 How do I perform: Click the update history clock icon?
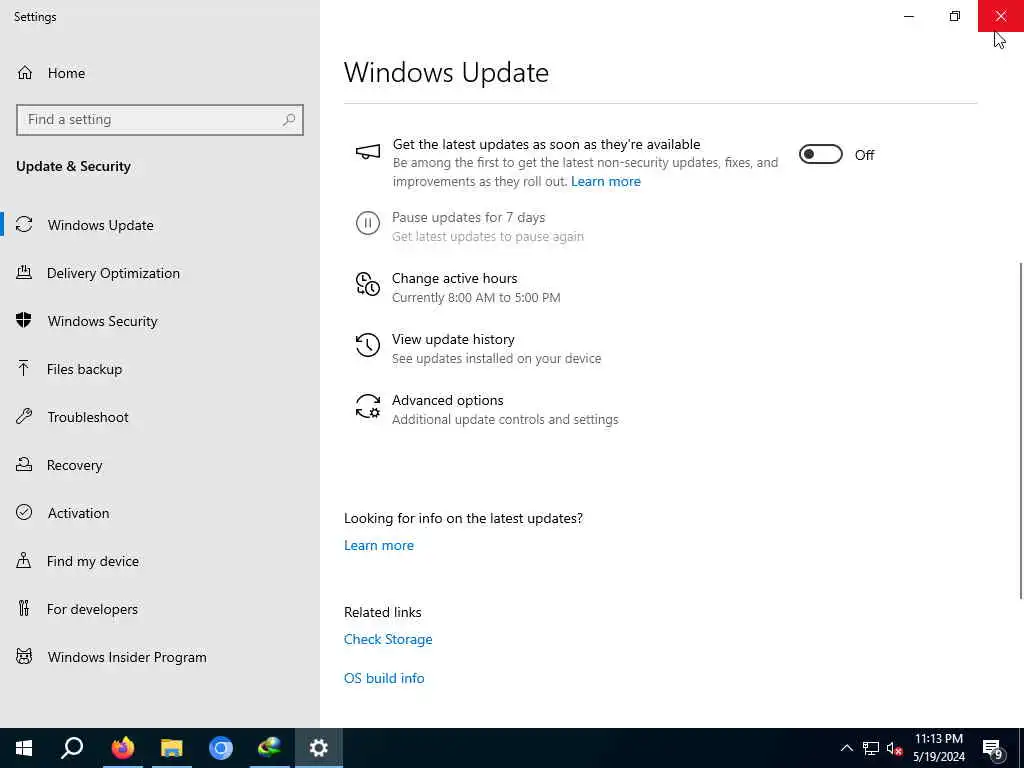pyautogui.click(x=368, y=345)
